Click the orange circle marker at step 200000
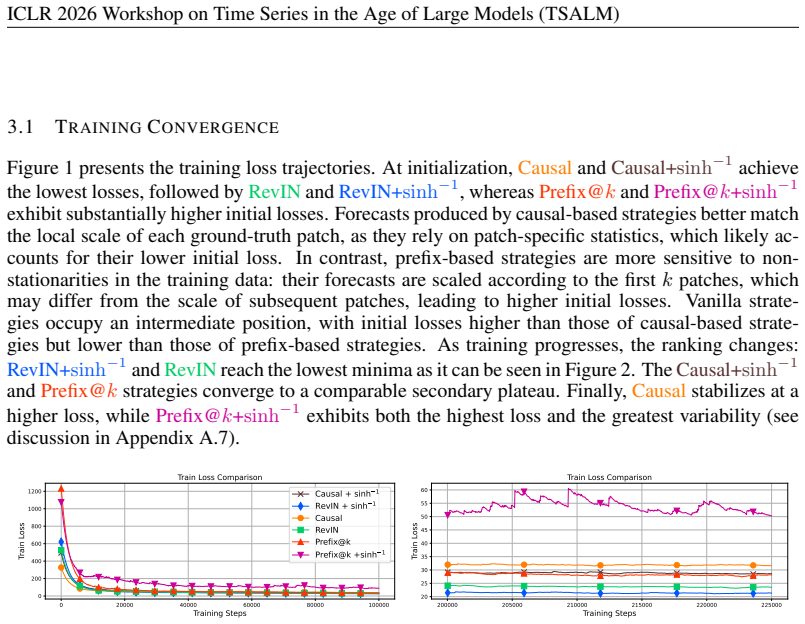 coord(447,565)
